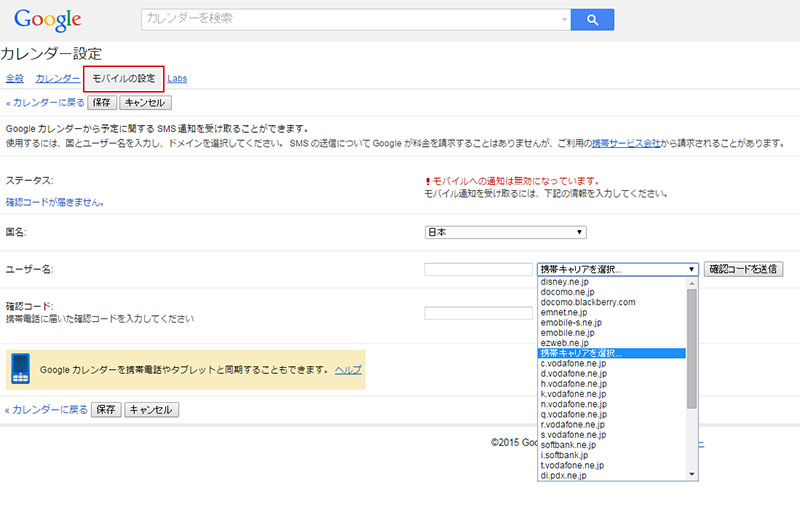Click top «カレンダーに戻る link
800x507 pixels.
click(45, 103)
